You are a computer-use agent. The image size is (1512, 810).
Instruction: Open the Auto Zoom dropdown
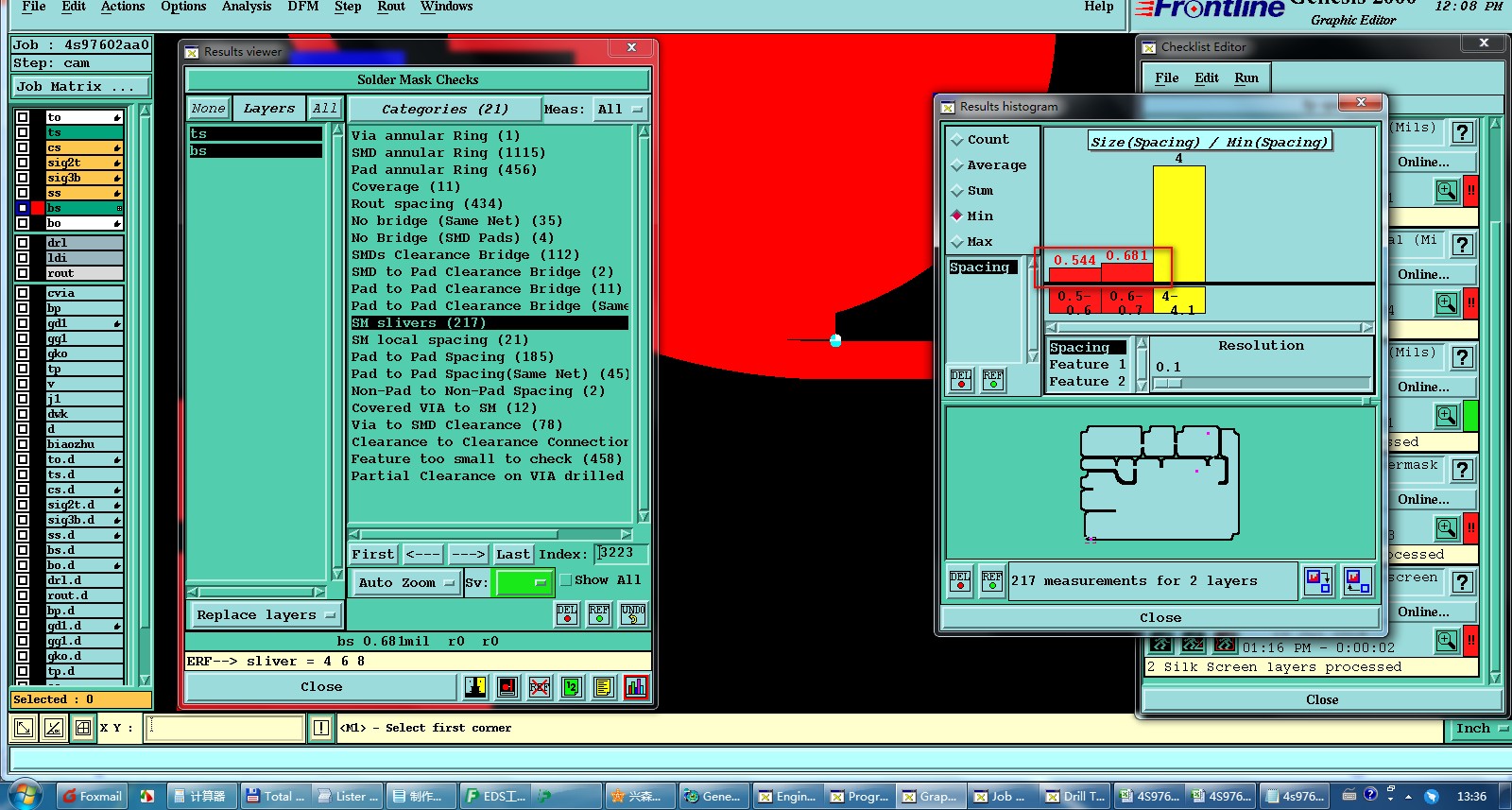pyautogui.click(x=406, y=582)
